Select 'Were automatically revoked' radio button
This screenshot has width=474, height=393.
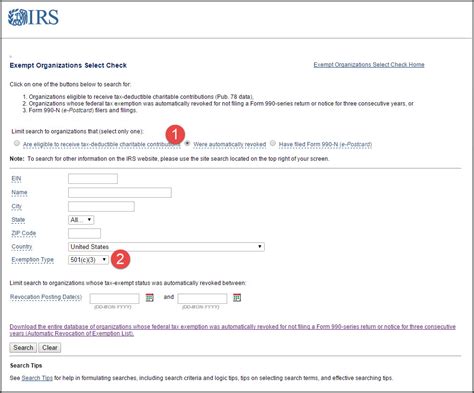pos(188,143)
